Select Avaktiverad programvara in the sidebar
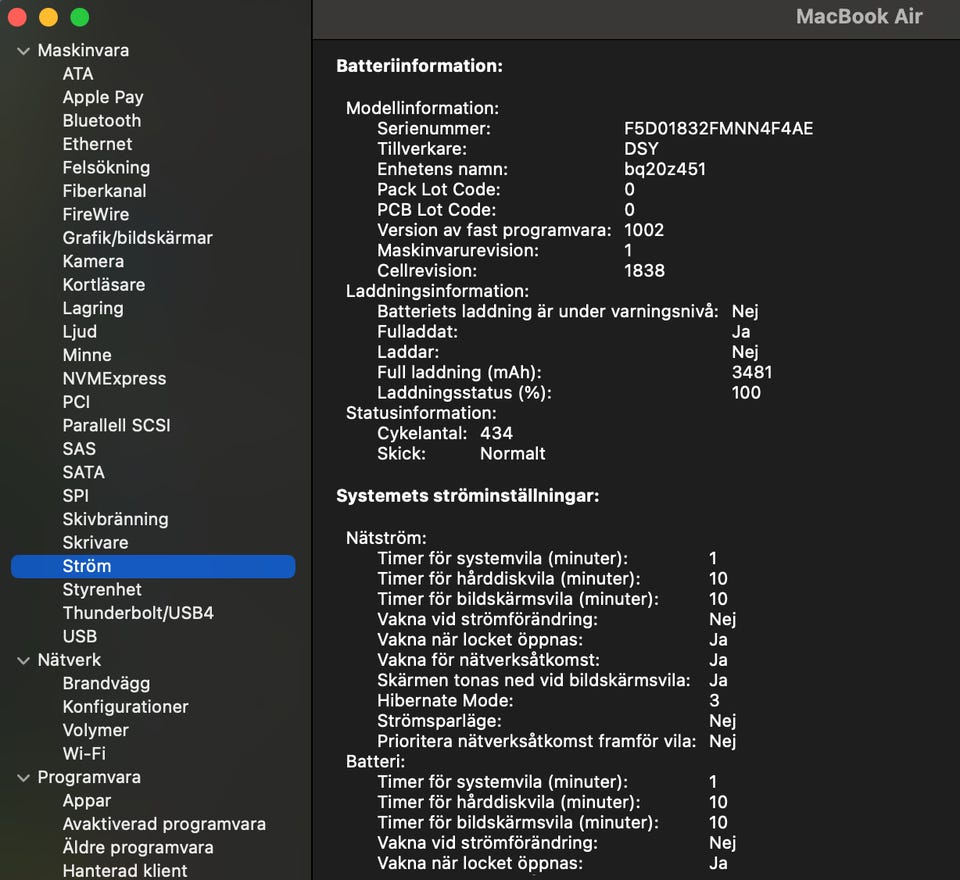Screen dimensions: 960x880 (x=164, y=824)
